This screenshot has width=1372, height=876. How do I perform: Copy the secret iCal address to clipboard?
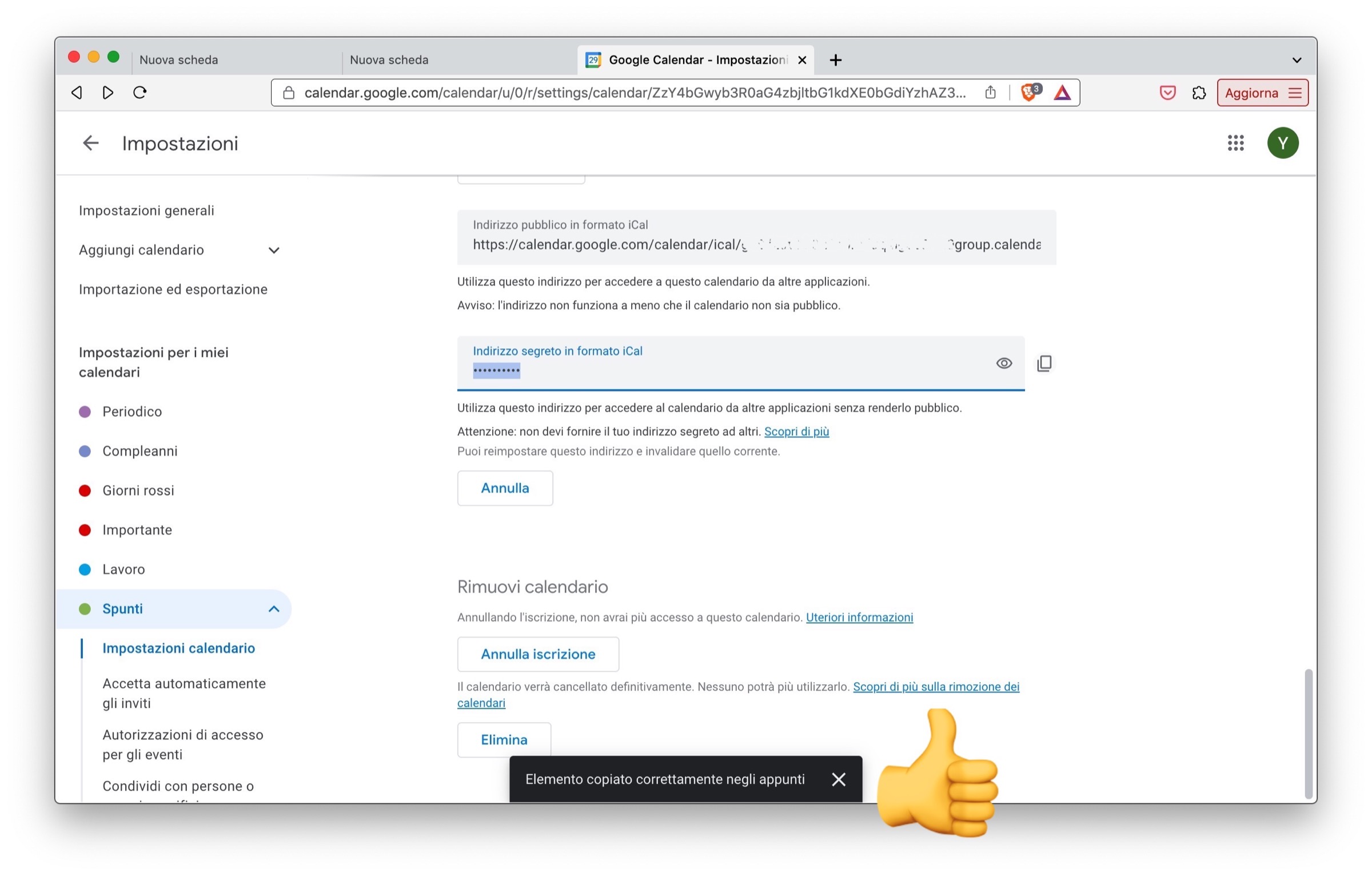(1044, 364)
